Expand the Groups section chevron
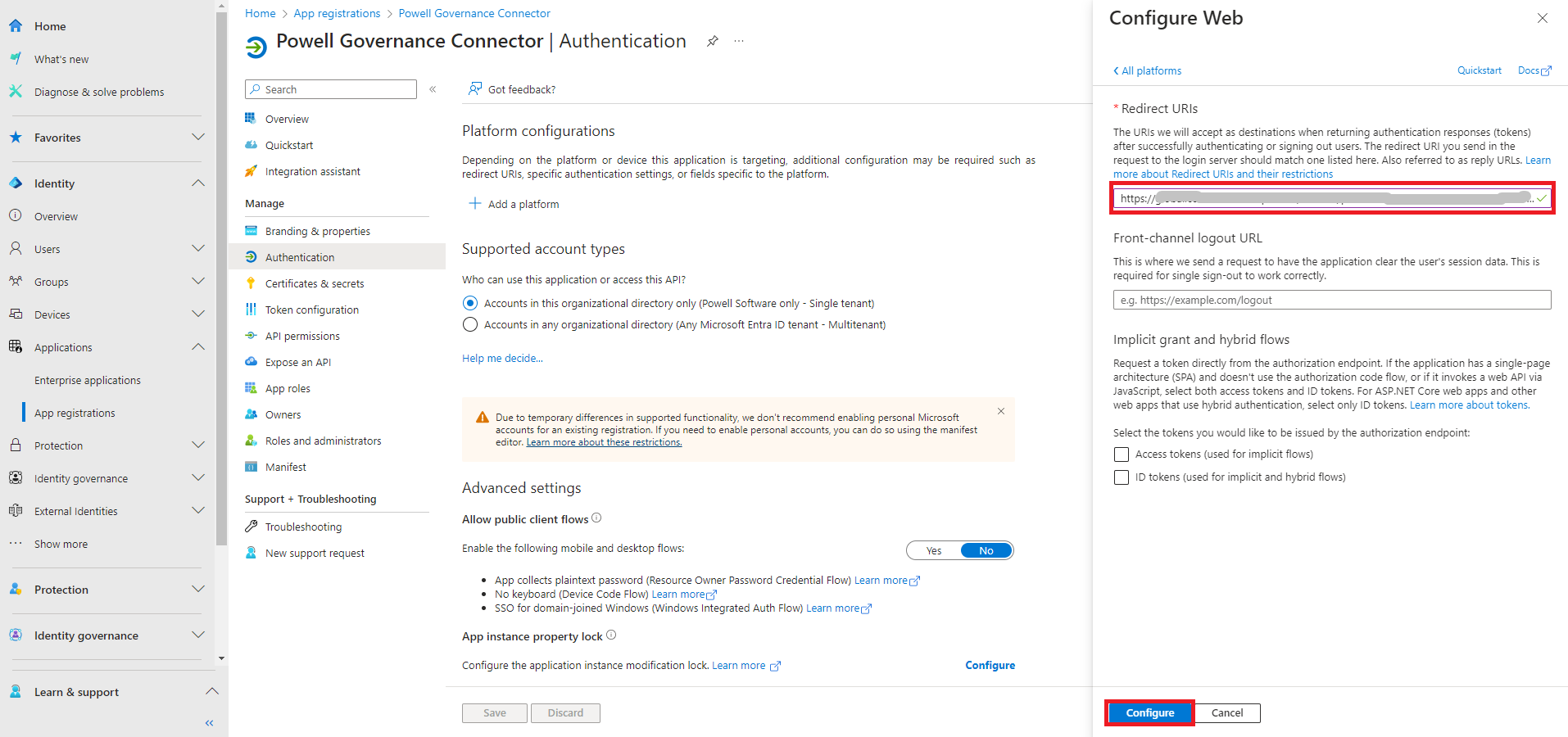The image size is (1568, 737). click(x=197, y=281)
